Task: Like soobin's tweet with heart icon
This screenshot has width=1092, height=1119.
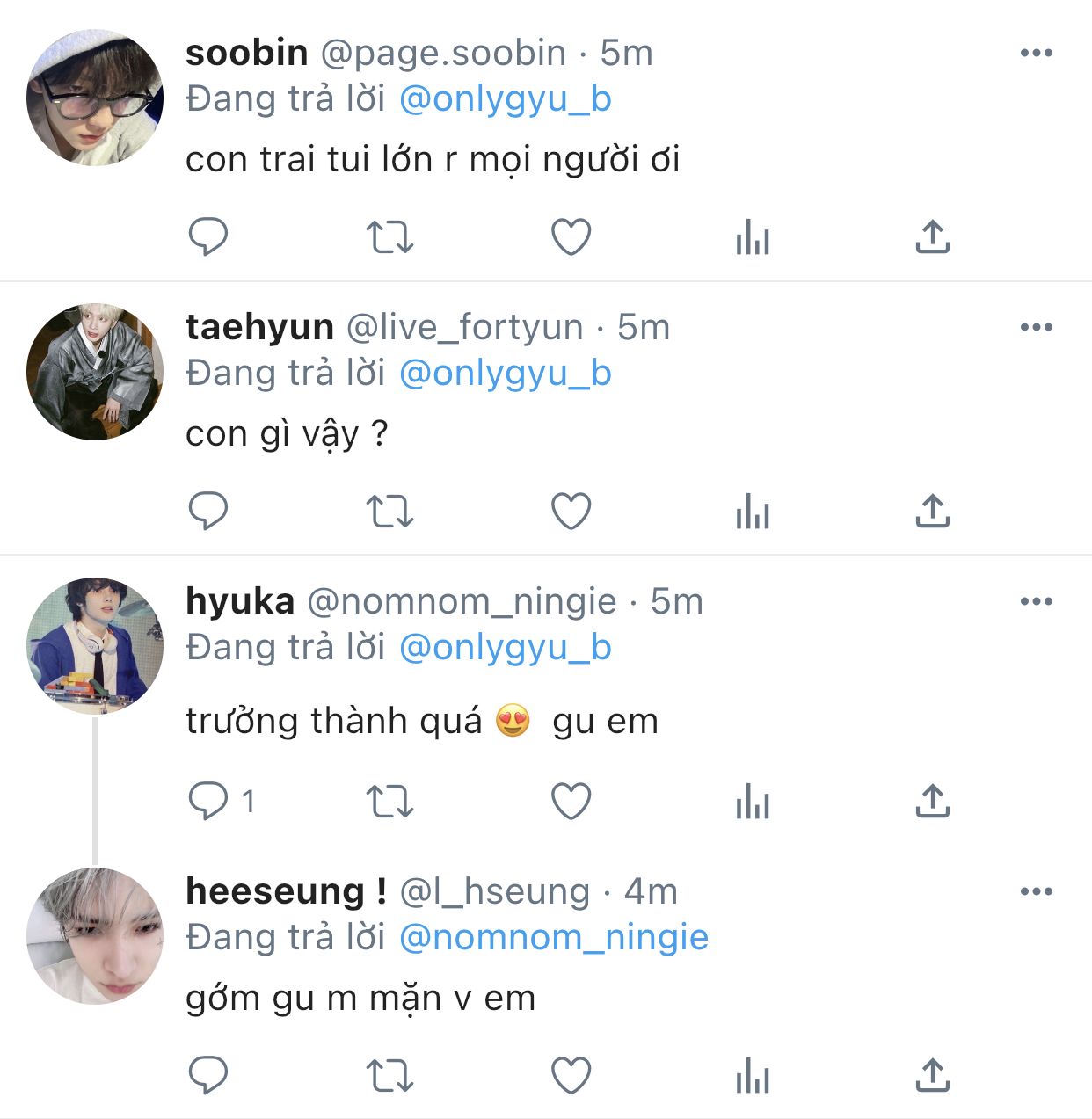Action: pos(571,236)
